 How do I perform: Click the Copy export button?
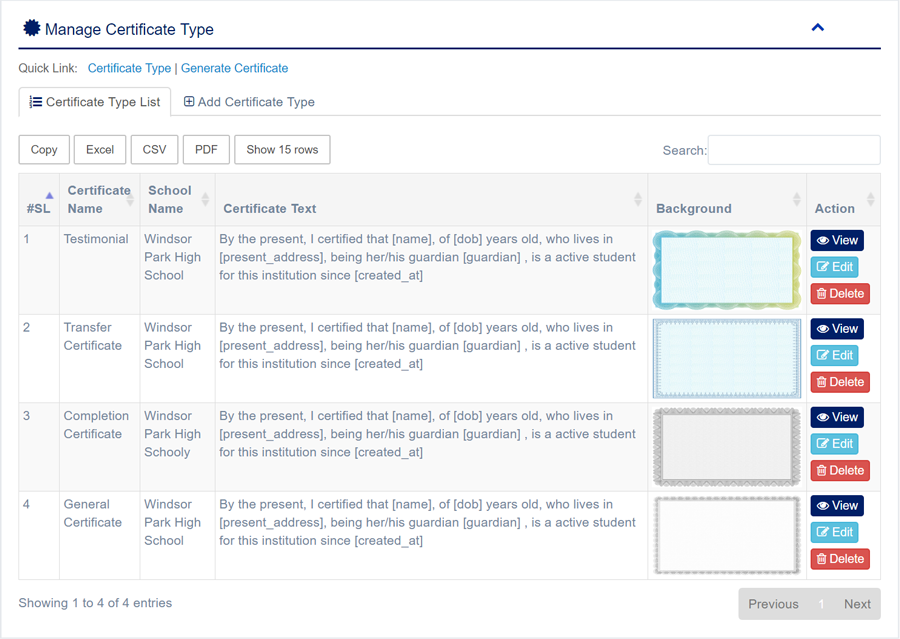coord(44,150)
